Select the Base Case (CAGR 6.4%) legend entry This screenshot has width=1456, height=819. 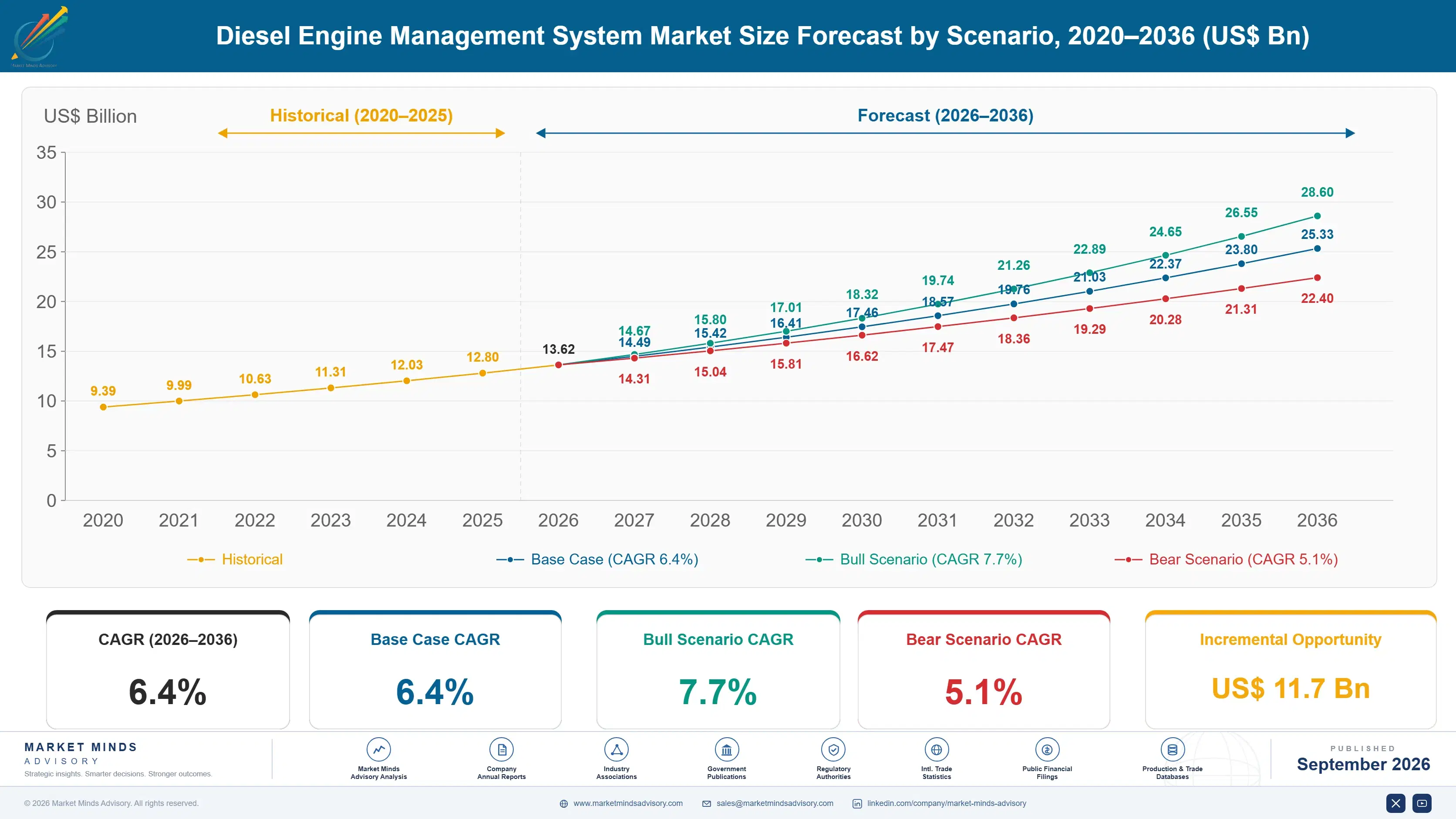[597, 559]
